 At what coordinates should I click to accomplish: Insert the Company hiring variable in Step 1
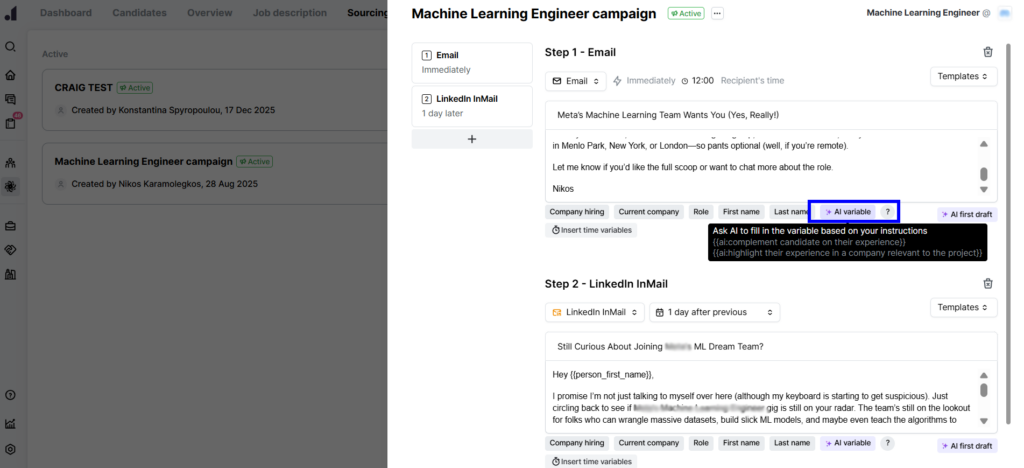point(576,212)
